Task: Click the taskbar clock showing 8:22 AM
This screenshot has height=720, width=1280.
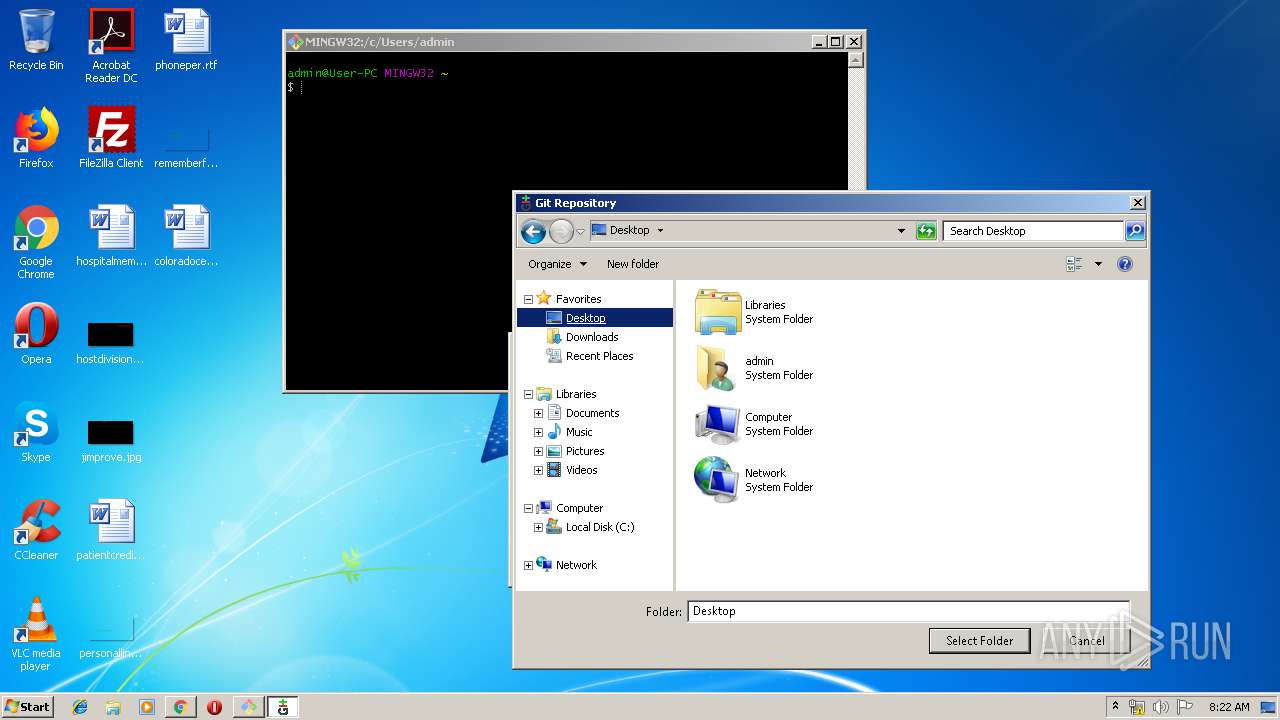Action: [x=1229, y=707]
